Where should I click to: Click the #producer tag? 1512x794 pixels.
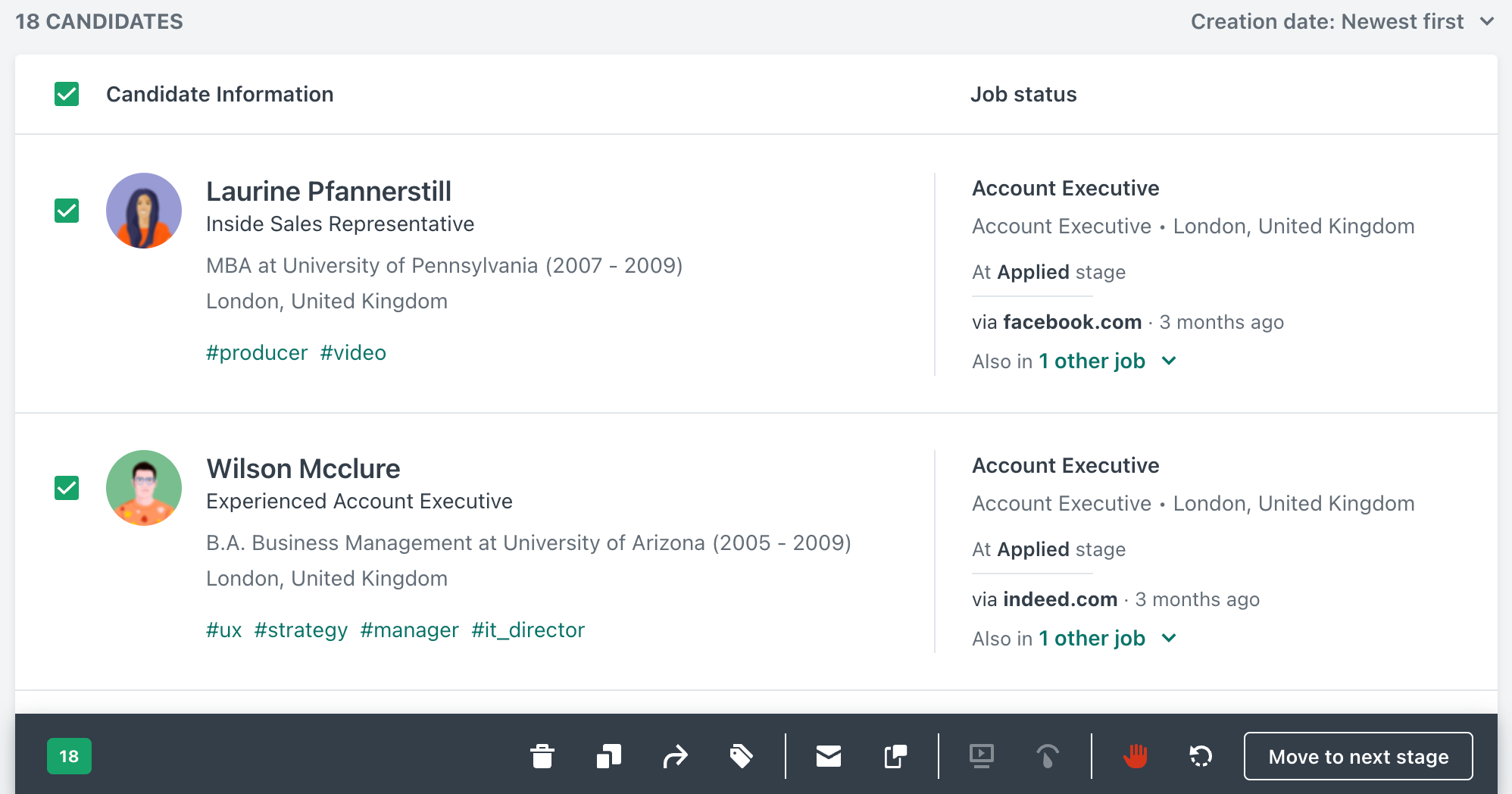coord(257,353)
